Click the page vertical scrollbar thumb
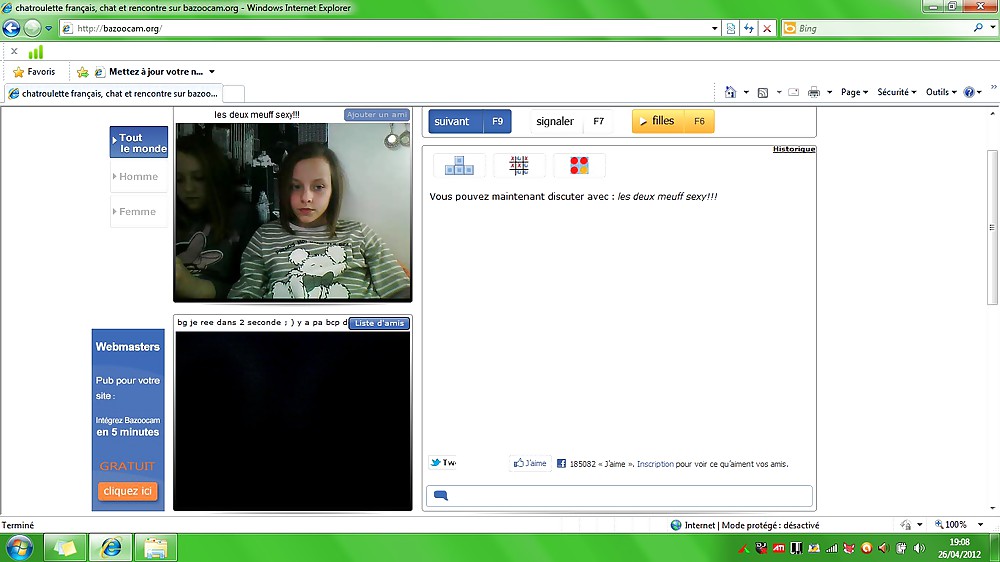Screen dimensions: 1000x562 click(992, 227)
